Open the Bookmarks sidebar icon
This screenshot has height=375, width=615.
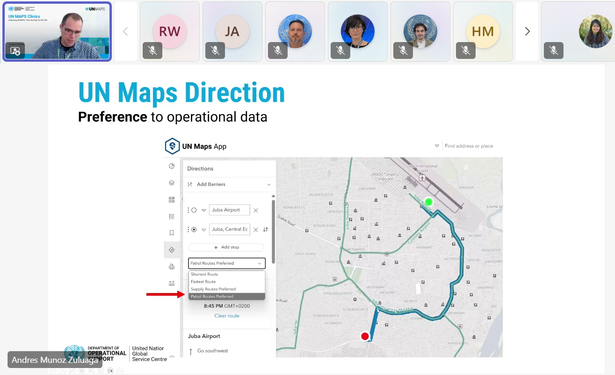[171, 233]
